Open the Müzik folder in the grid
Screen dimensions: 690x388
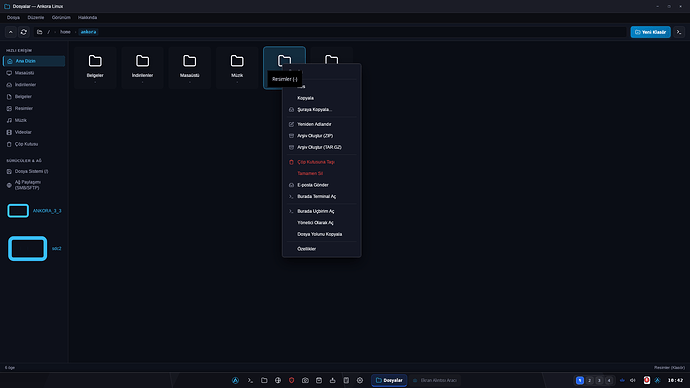(237, 67)
